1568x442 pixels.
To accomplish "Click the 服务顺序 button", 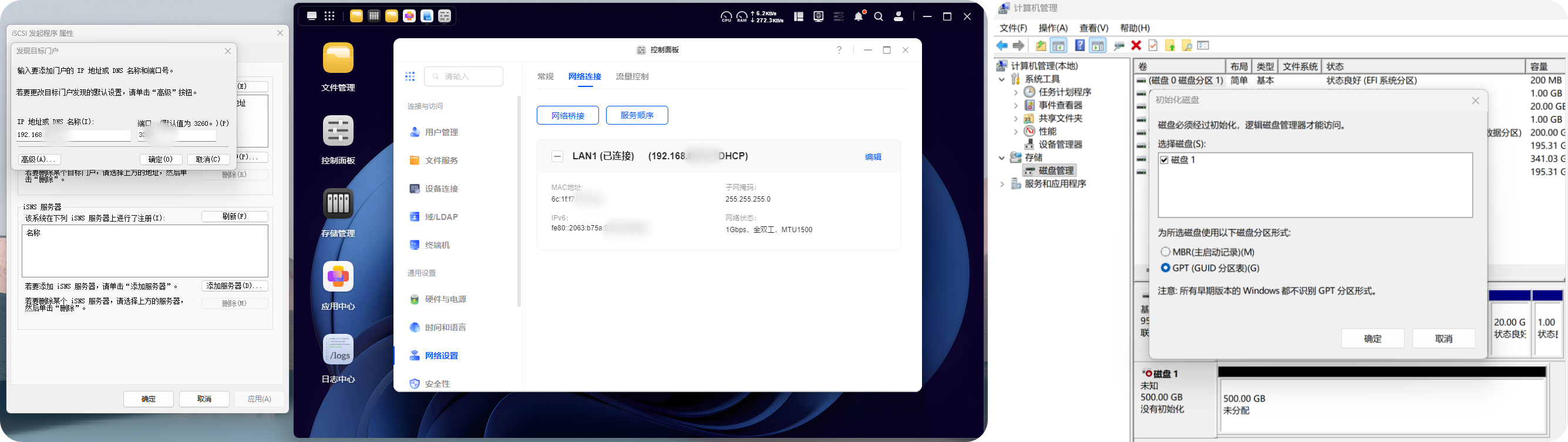I will pos(637,116).
